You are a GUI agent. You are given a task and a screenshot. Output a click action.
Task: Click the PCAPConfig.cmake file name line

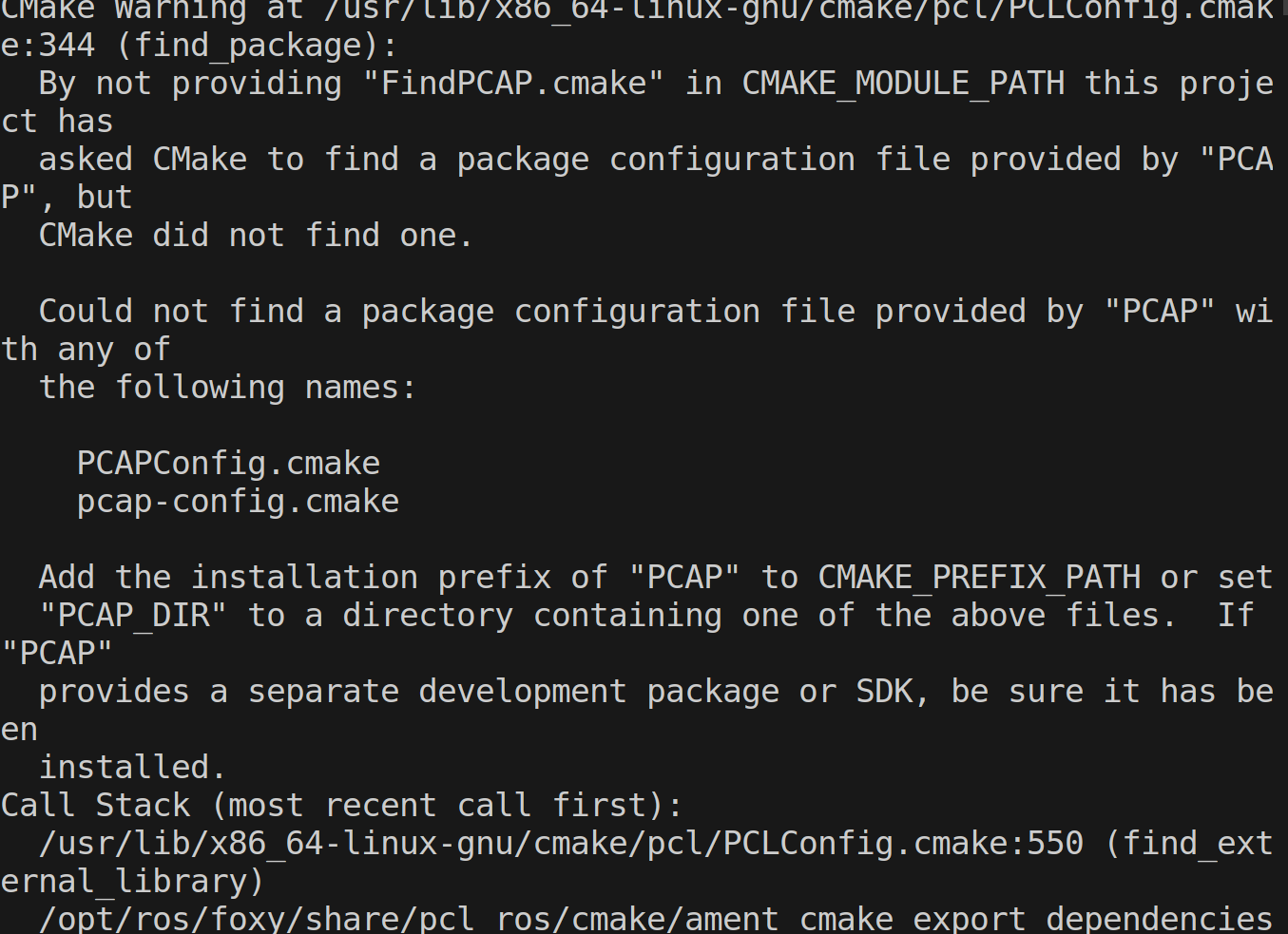point(228,464)
